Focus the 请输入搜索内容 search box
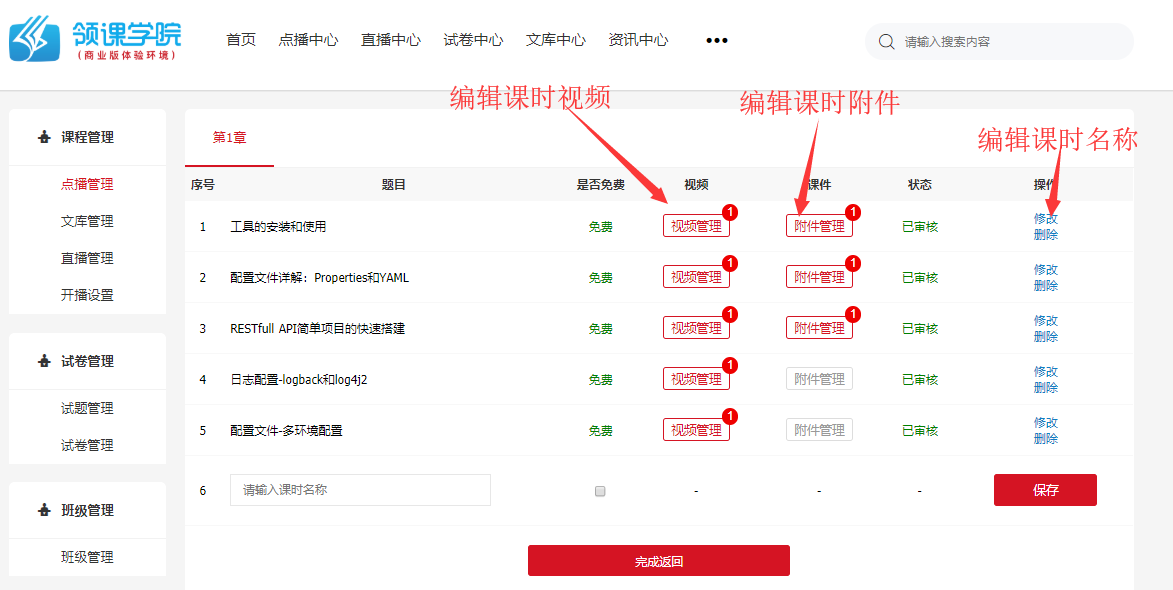Screen dimensions: 1173x590 point(999,41)
